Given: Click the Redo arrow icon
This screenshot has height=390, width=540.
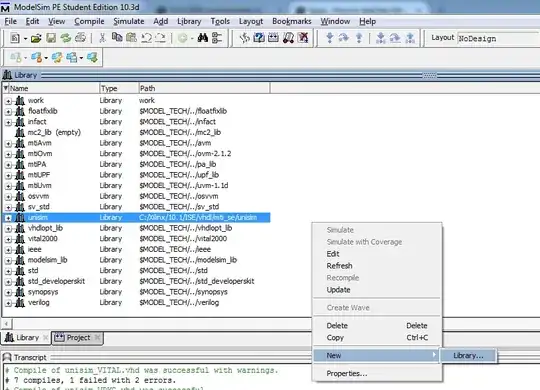Looking at the screenshot, I should [160, 38].
